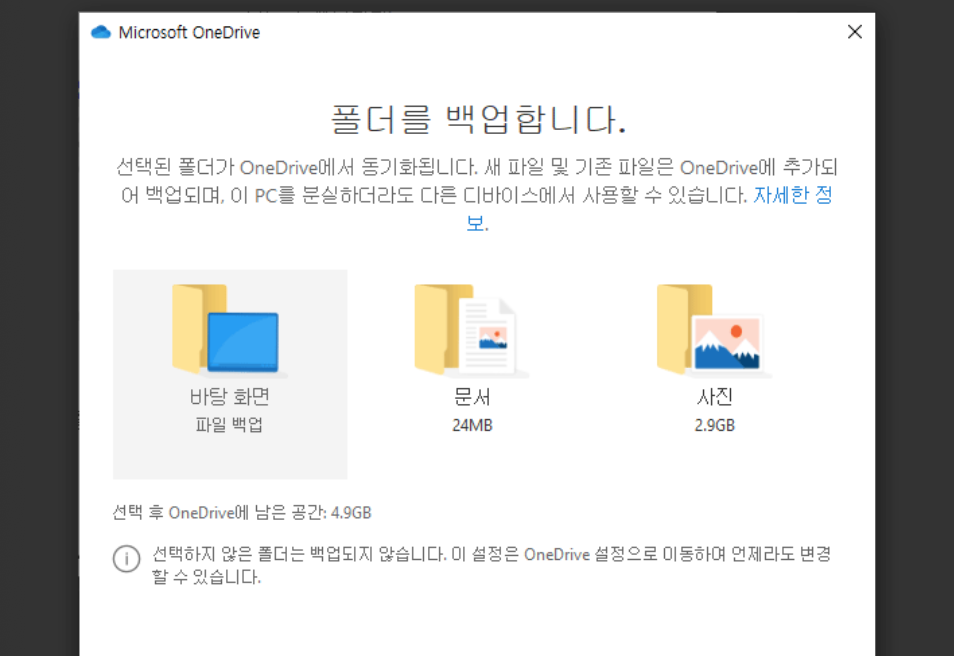
Task: Click the Microsoft OneDrive title text
Action: [x=189, y=32]
